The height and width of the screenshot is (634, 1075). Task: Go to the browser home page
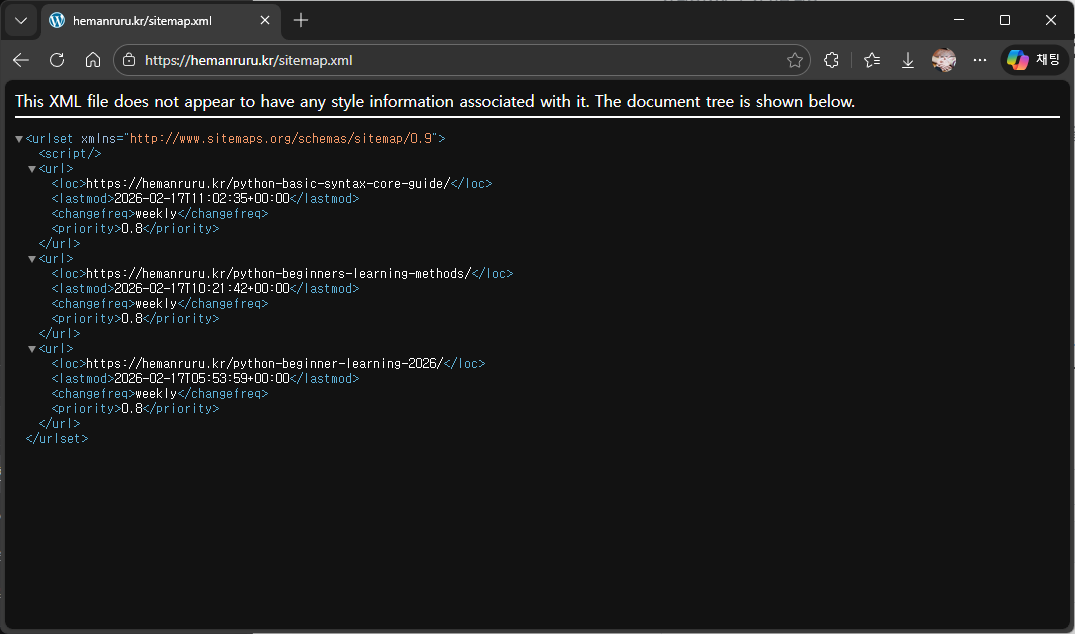point(93,60)
